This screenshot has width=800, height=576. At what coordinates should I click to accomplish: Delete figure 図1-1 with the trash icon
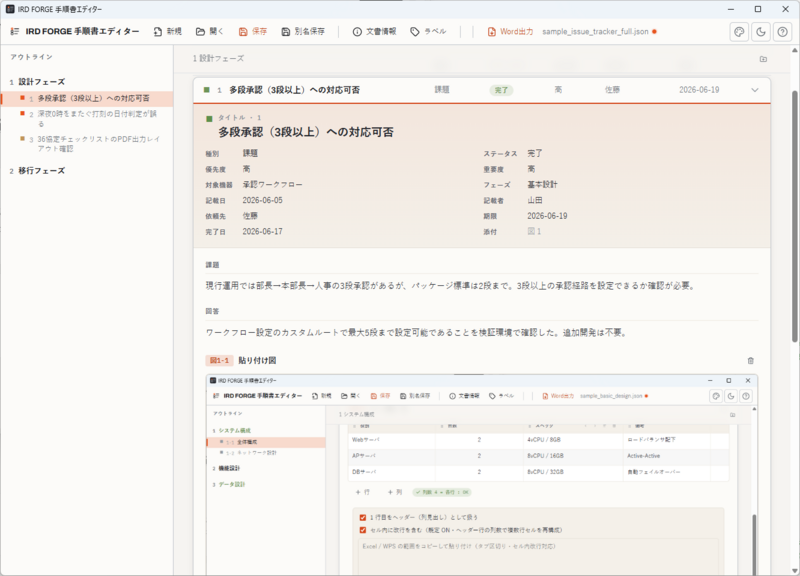click(x=751, y=361)
